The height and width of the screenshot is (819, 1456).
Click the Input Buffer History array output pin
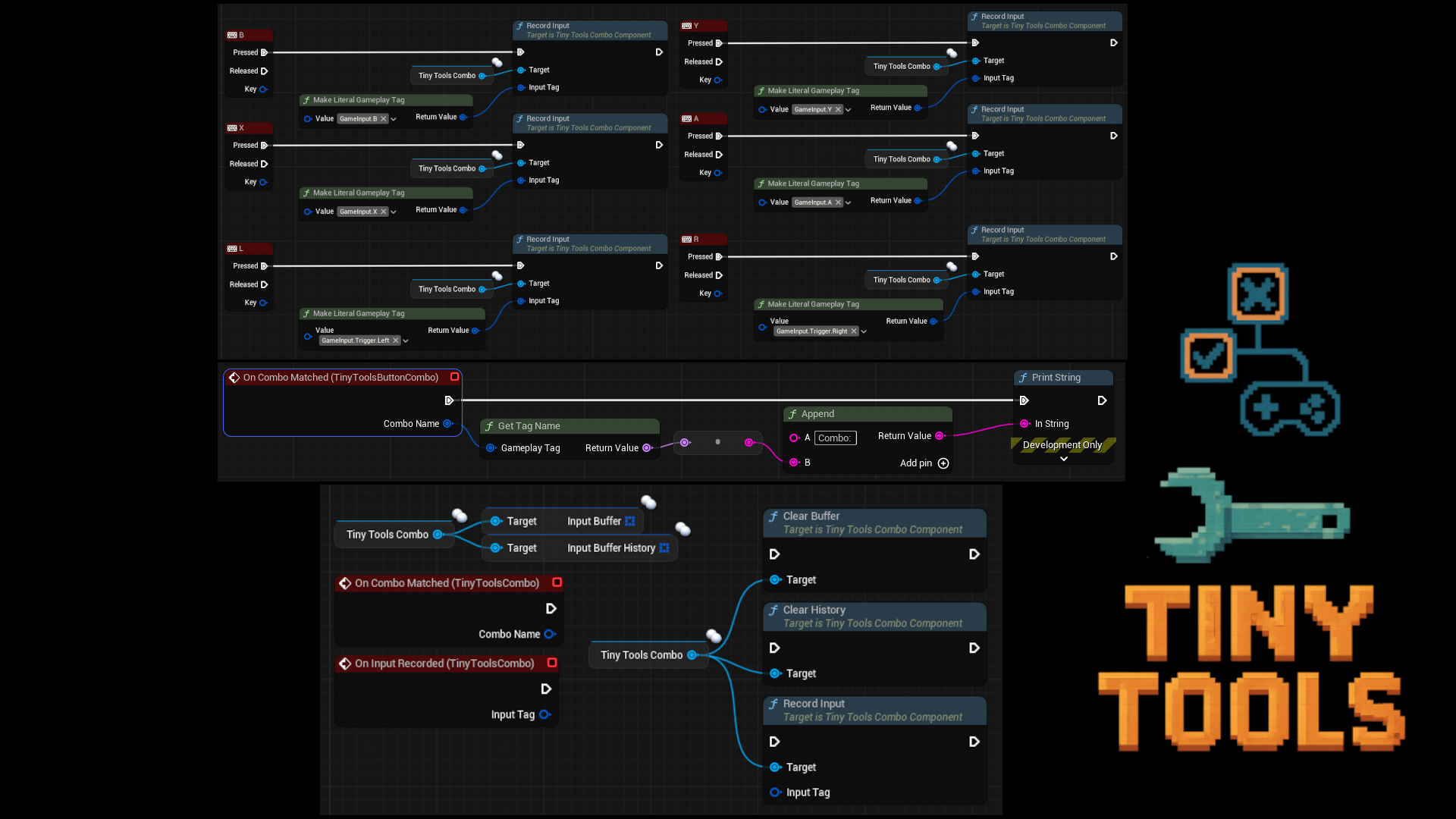664,548
